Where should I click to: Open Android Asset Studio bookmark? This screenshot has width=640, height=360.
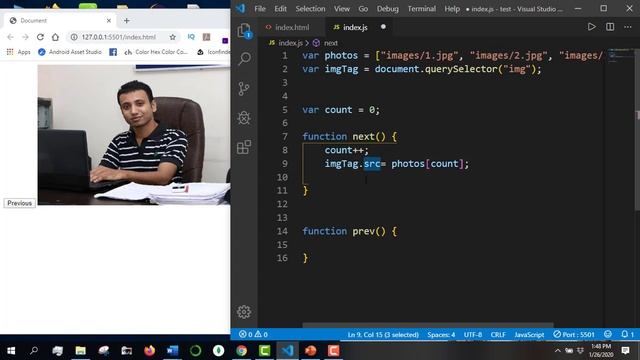tap(70, 52)
